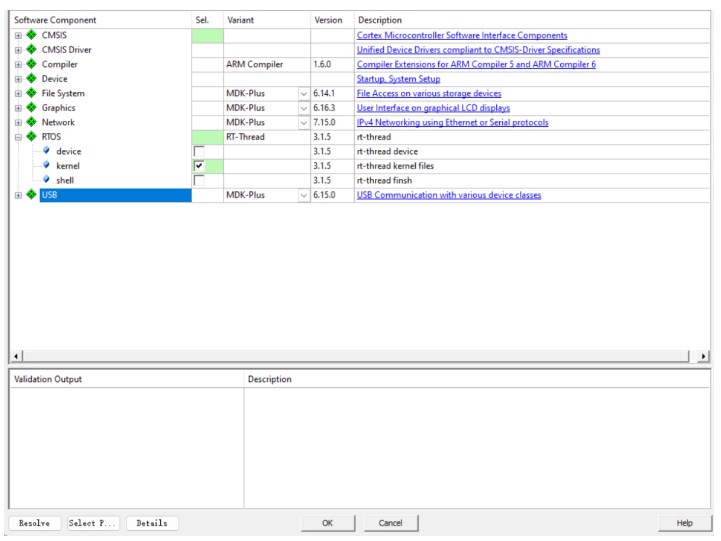Click the Validation Output column header

[126, 379]
